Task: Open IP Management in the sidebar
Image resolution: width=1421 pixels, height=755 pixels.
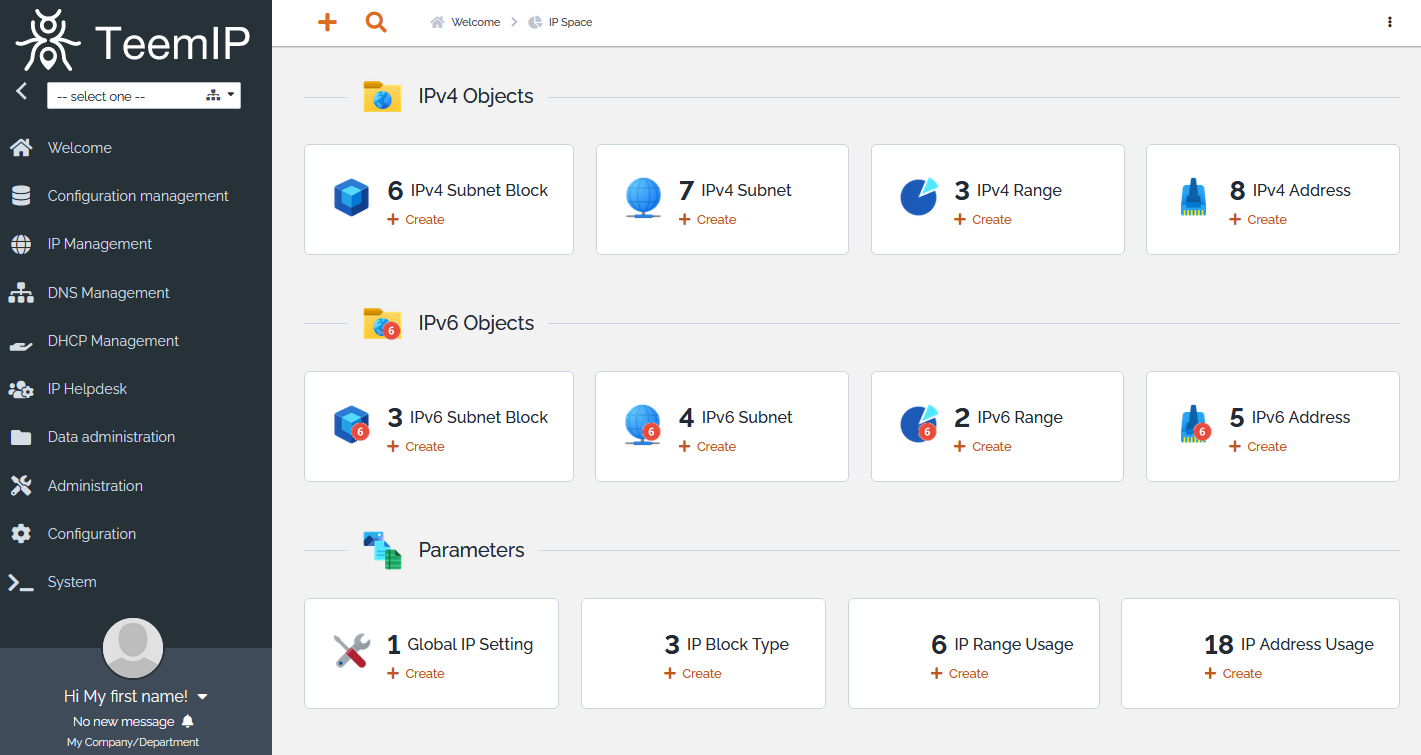Action: click(x=100, y=244)
